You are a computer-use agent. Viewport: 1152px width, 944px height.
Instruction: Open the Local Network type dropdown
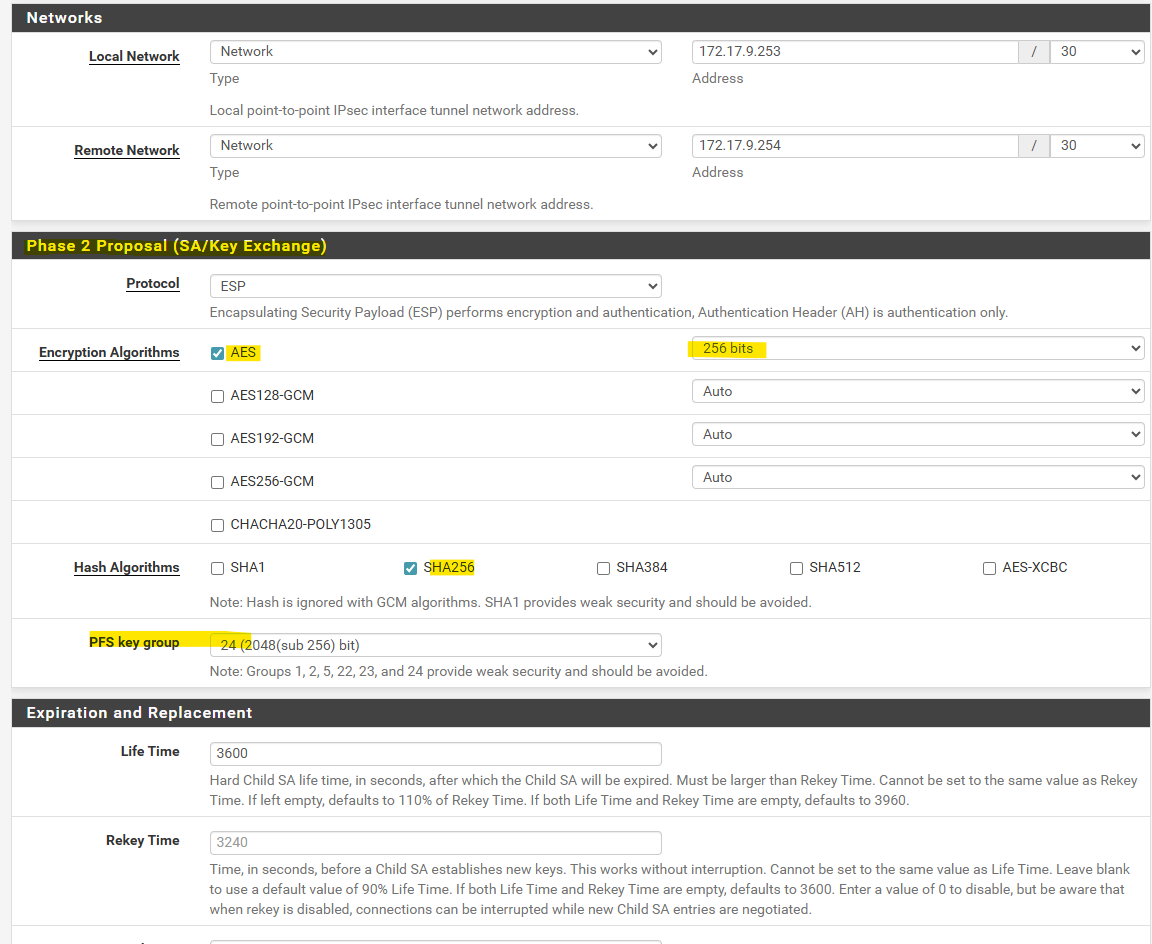click(436, 51)
